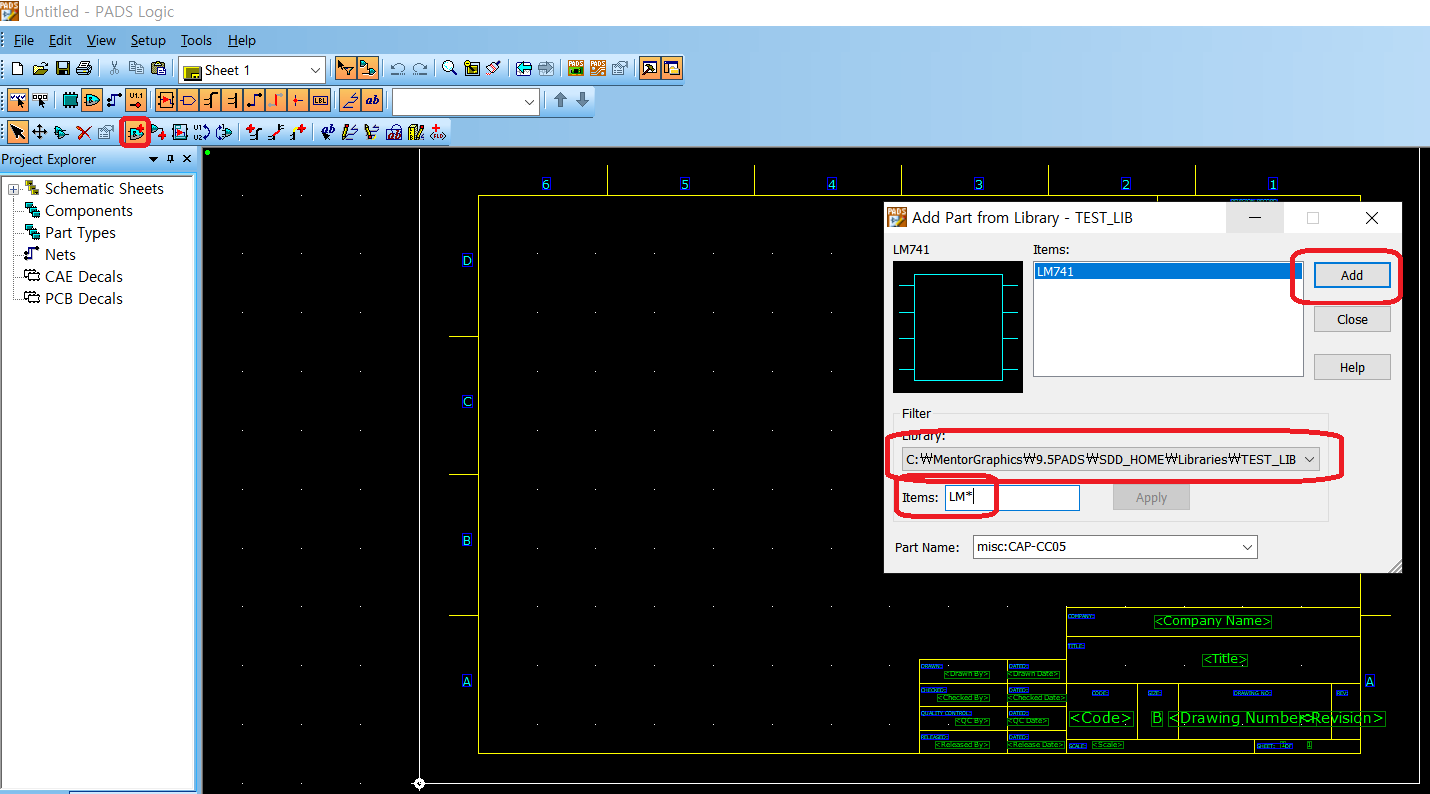Click the Help button in Add Part dialog
The height and width of the screenshot is (794, 1430).
click(1351, 367)
